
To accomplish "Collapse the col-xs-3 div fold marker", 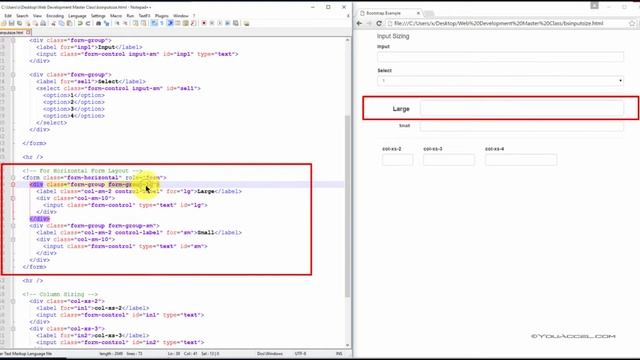I will (x=13, y=329).
